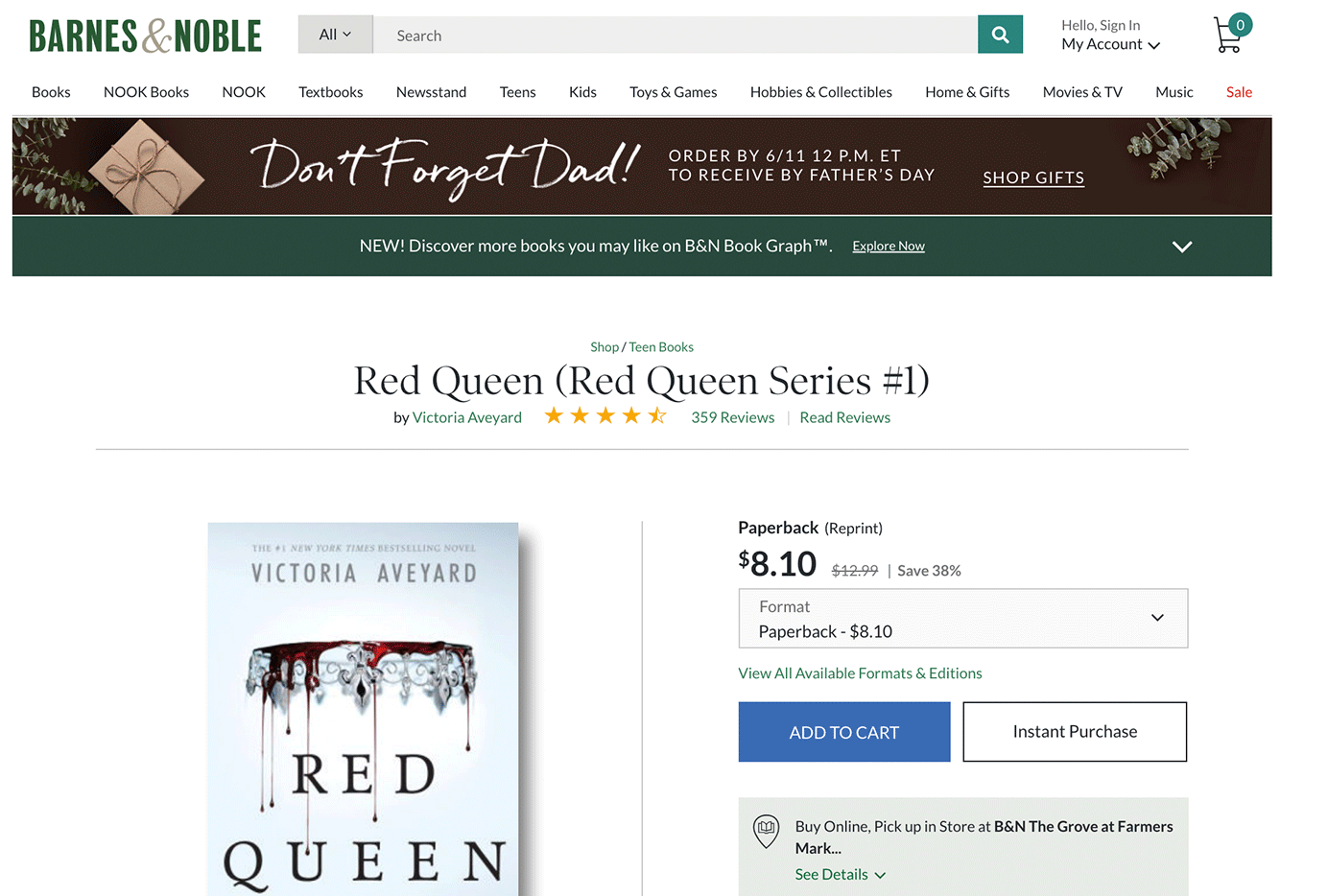
Task: Click the Read Reviews link
Action: point(844,417)
